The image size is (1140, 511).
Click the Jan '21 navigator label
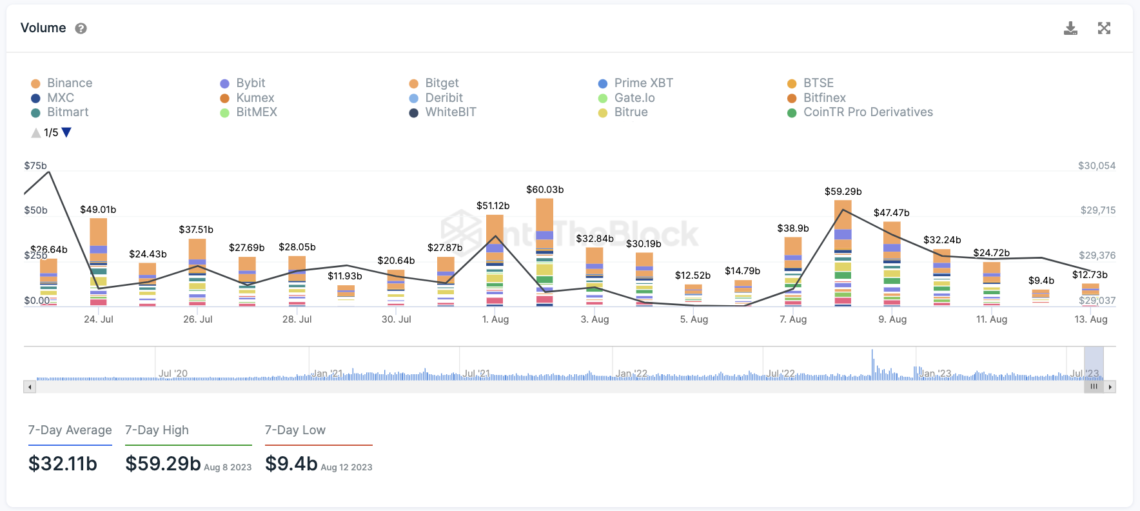(328, 374)
